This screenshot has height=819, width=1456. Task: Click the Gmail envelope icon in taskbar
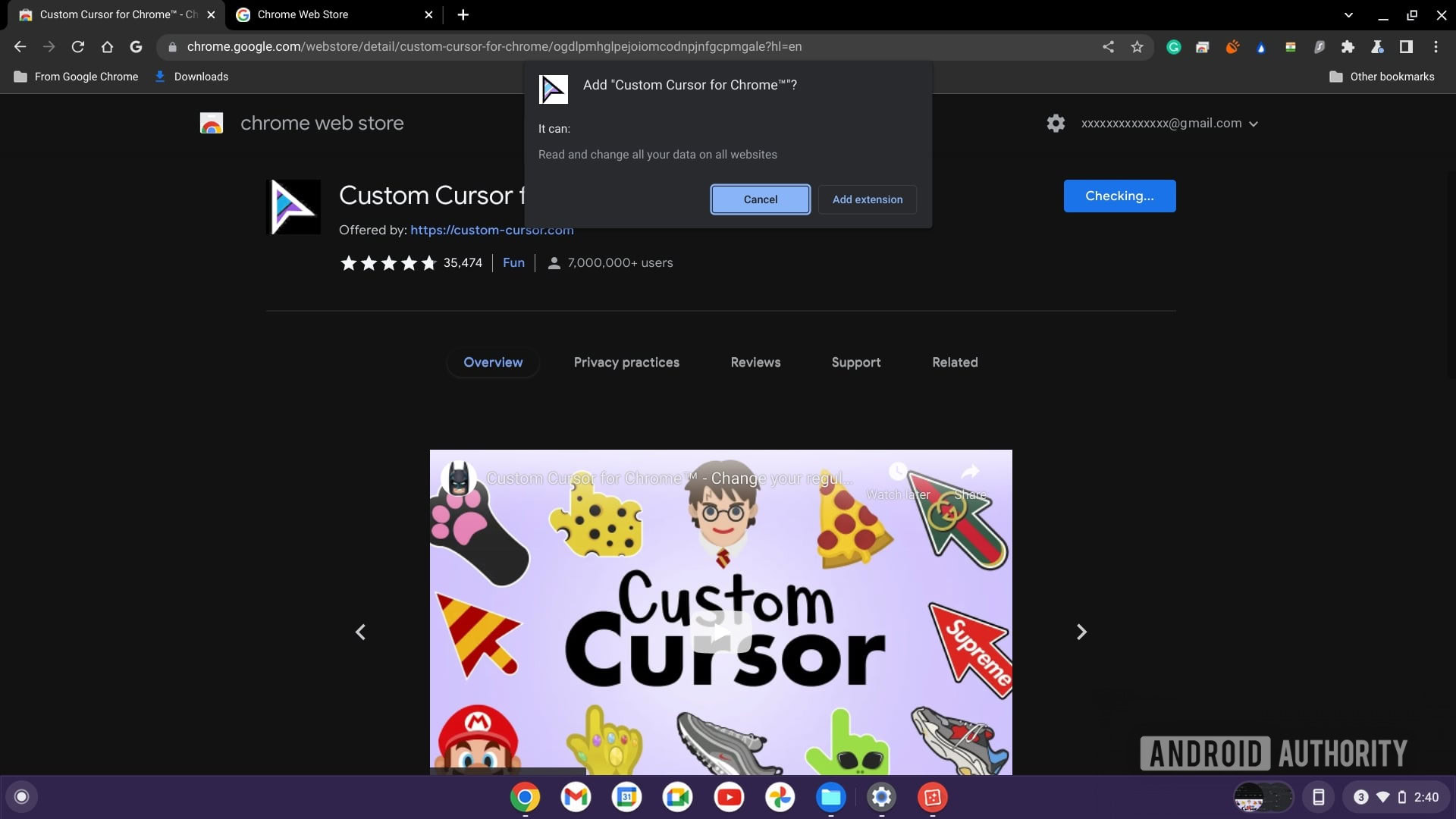576,797
